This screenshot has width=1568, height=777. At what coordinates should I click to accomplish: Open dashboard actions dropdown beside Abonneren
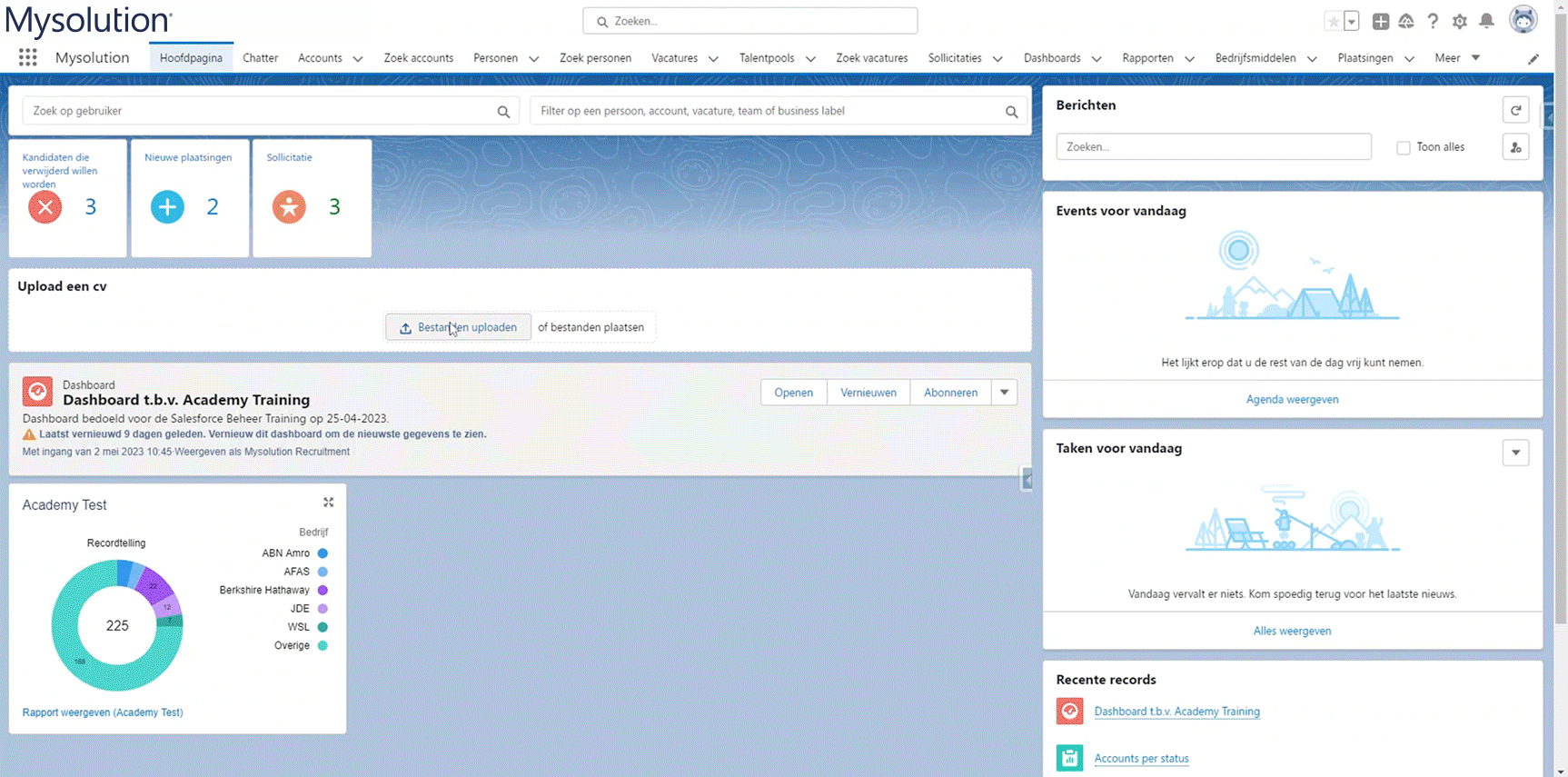point(1005,393)
